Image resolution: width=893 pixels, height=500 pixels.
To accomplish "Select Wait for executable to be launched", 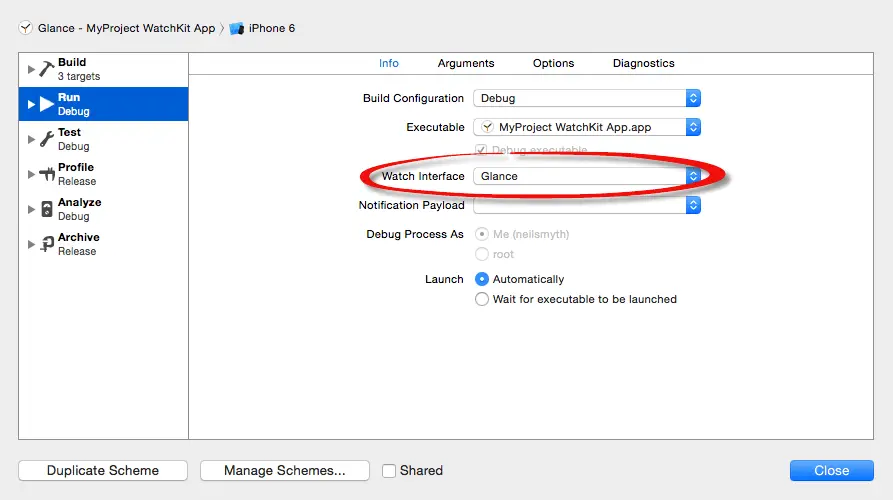I will (482, 299).
